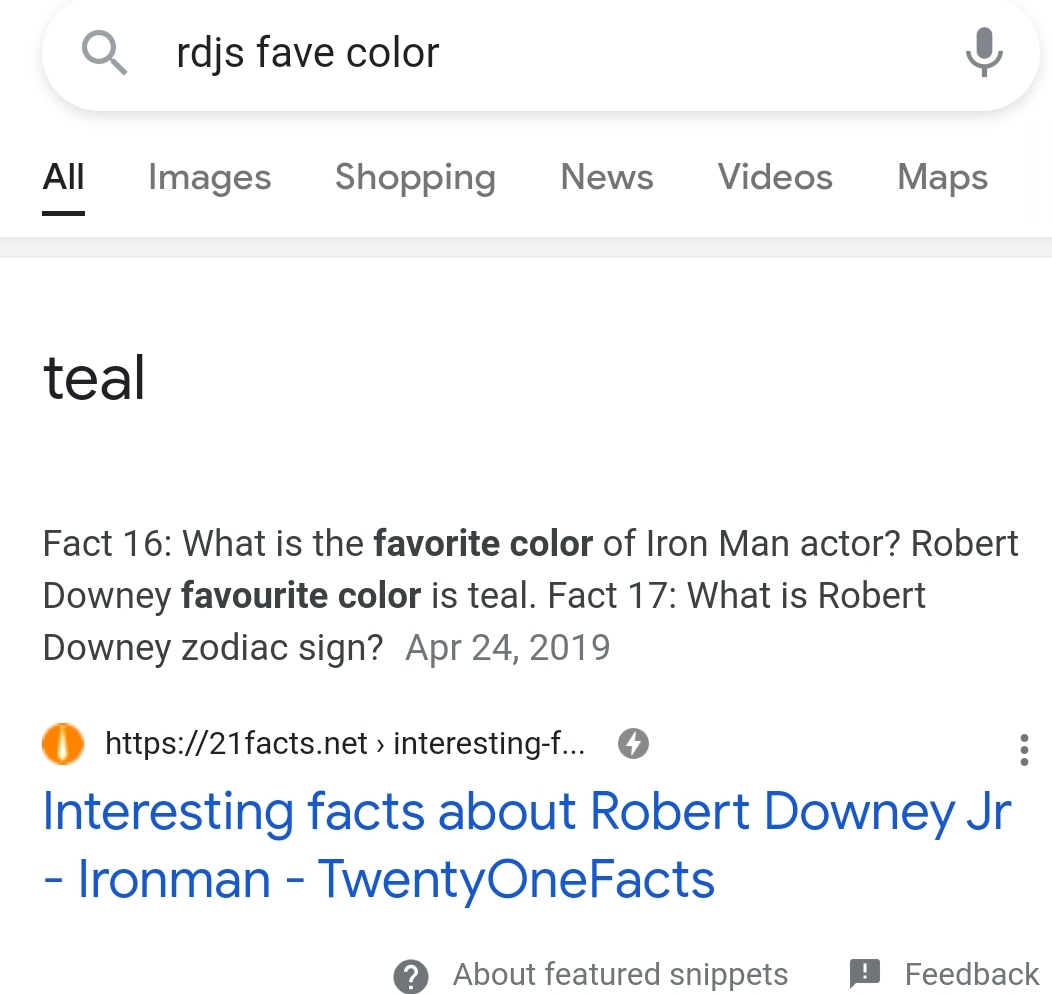Open the Maps tab
This screenshot has height=994, width=1052.
[x=943, y=178]
